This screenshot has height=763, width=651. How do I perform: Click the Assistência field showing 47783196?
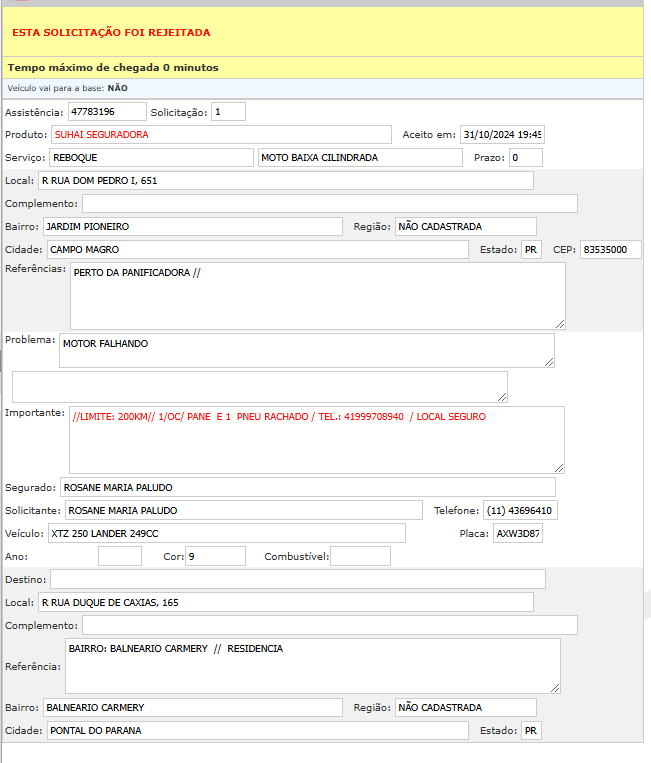tap(107, 112)
